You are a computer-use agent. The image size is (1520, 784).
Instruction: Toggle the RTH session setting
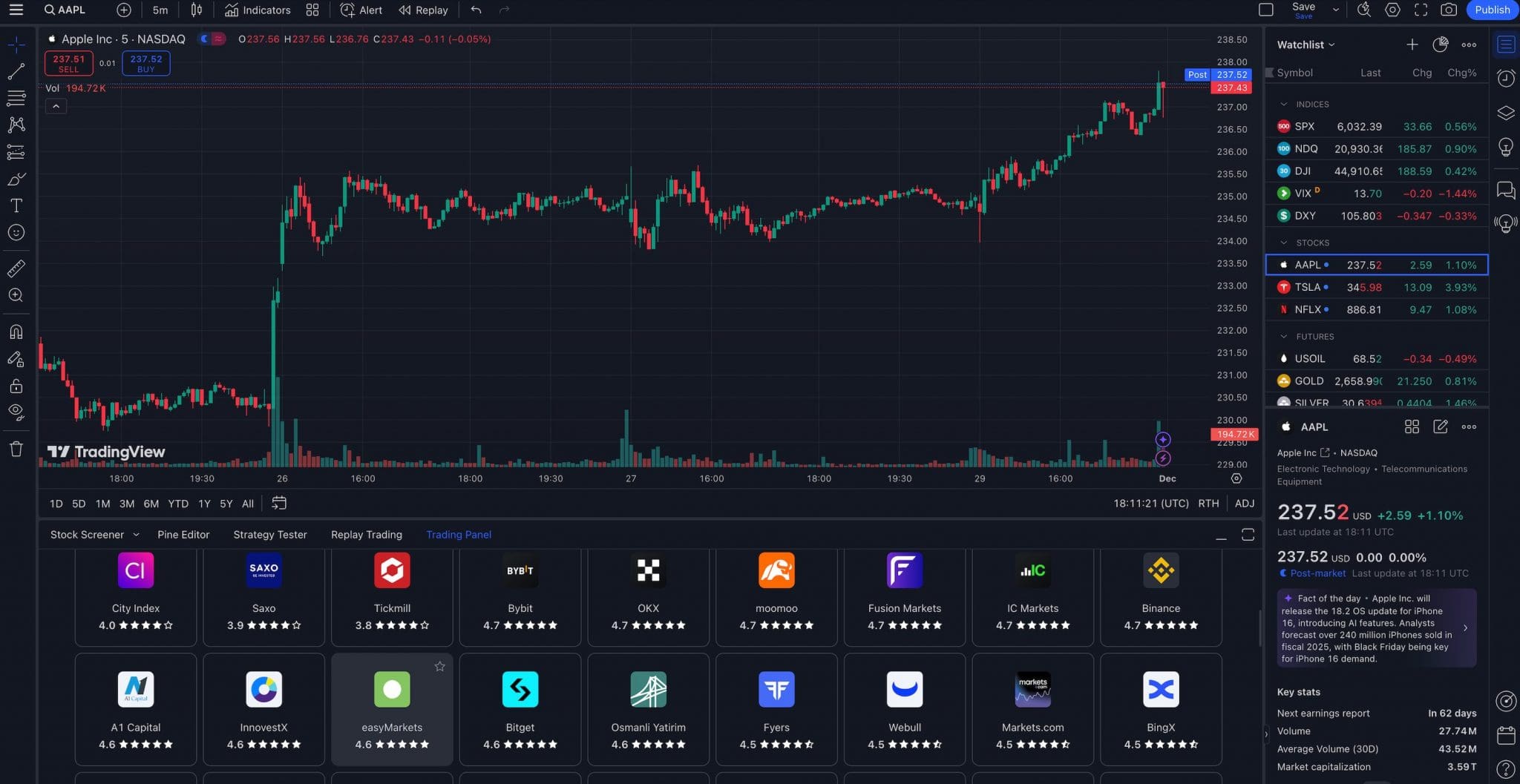pyautogui.click(x=1208, y=503)
